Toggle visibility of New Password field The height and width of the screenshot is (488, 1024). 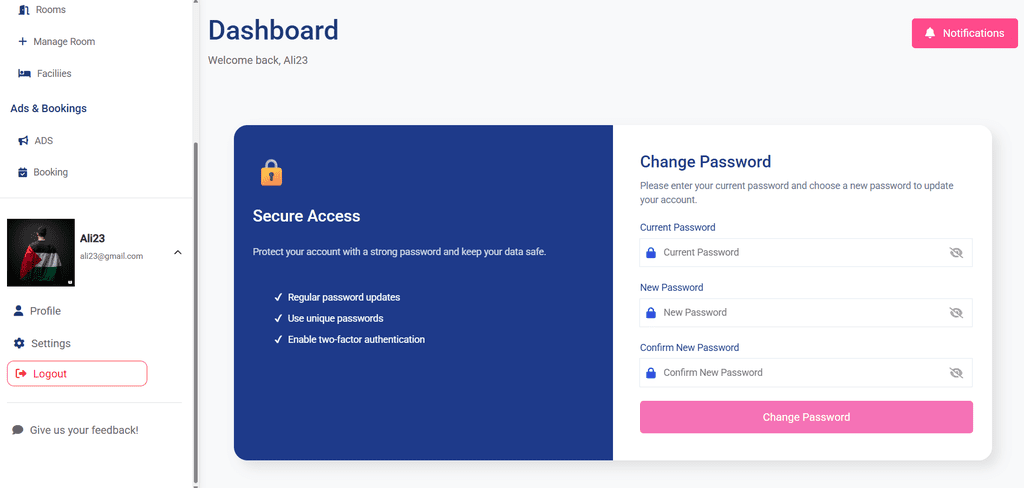click(x=955, y=313)
